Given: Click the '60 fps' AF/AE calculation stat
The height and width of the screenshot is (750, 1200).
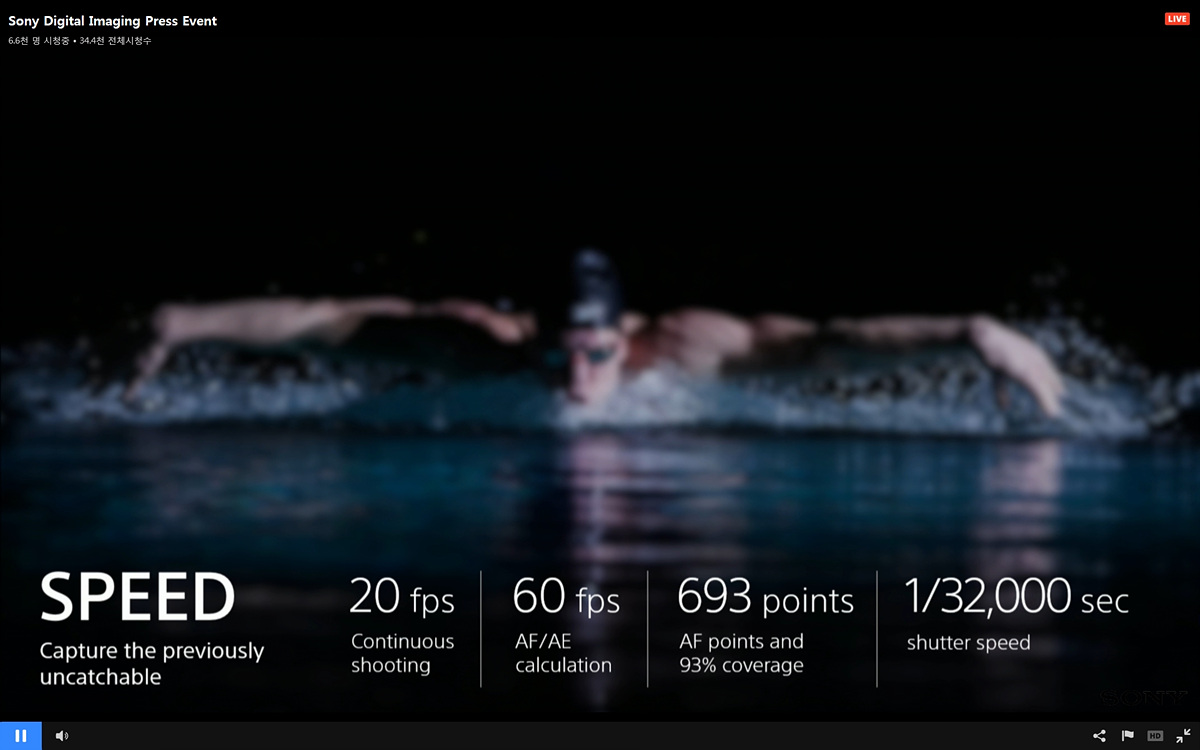Looking at the screenshot, I should tap(566, 597).
